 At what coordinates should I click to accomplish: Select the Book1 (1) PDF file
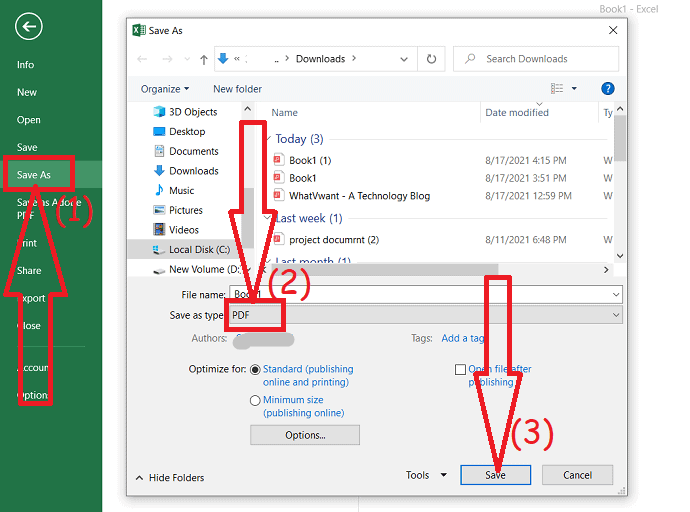click(x=310, y=160)
